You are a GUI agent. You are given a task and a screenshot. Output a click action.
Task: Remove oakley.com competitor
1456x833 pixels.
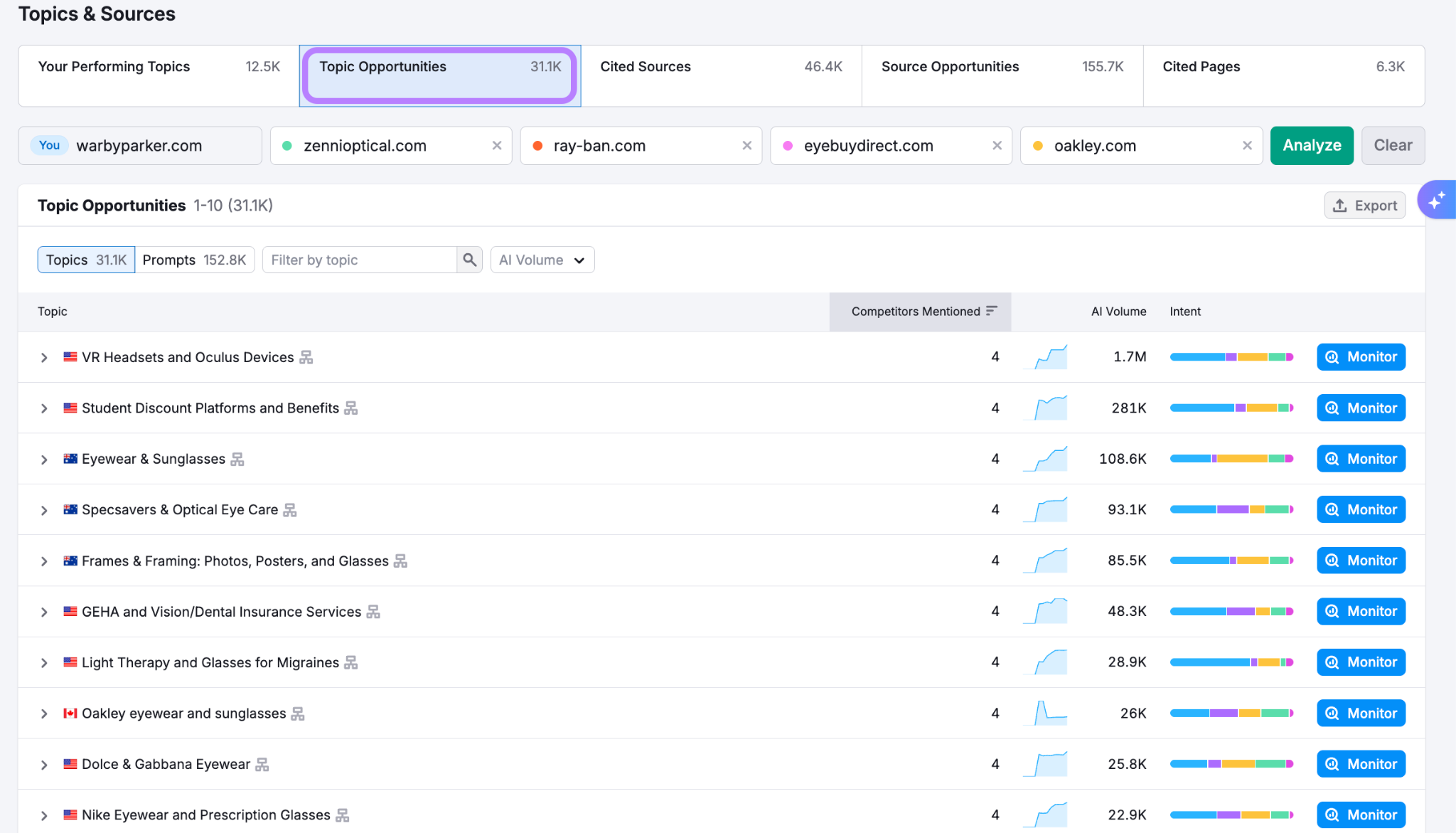(1248, 146)
